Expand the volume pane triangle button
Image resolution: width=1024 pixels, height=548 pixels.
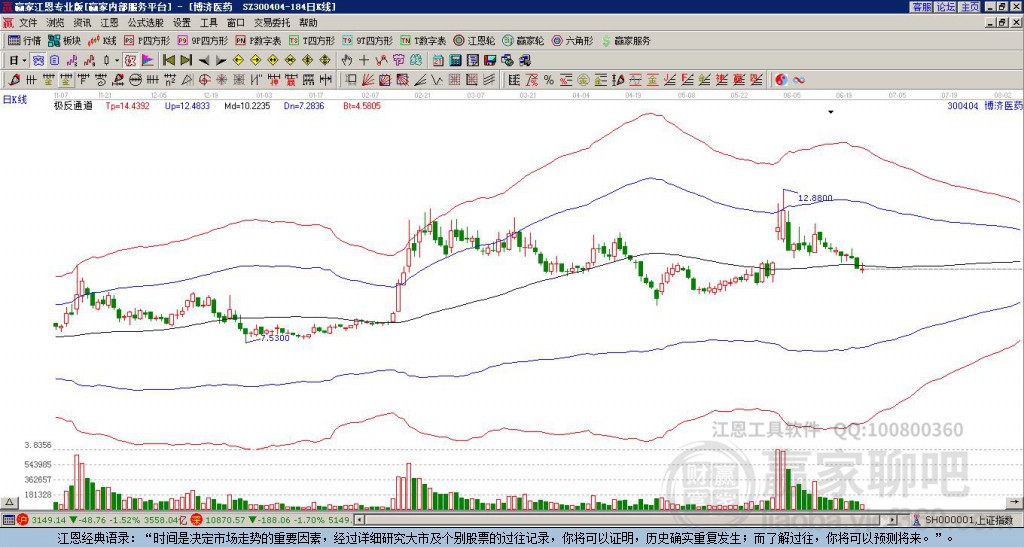click(9, 502)
